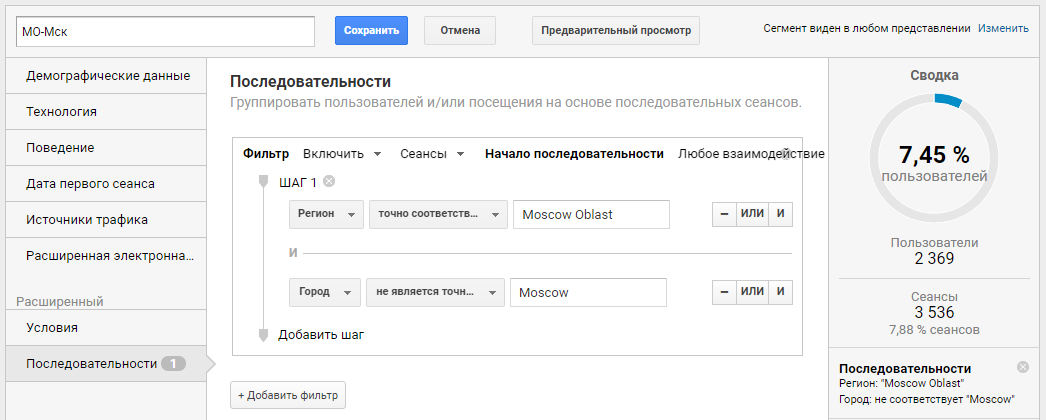Click the Moscow Oblast value field
Viewport: 1046px width, 420px height.
[x=591, y=215]
